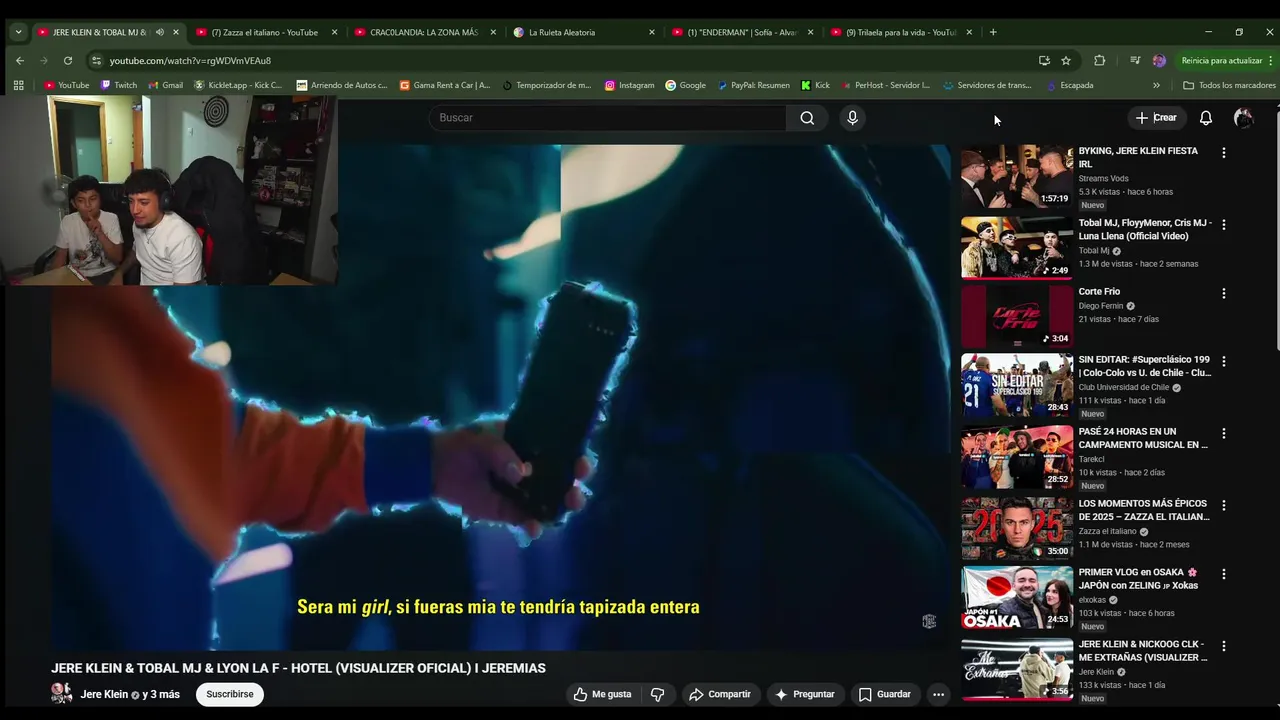Viewport: 1280px width, 720px height.
Task: Open the Twitch bookmark
Action: 119,85
